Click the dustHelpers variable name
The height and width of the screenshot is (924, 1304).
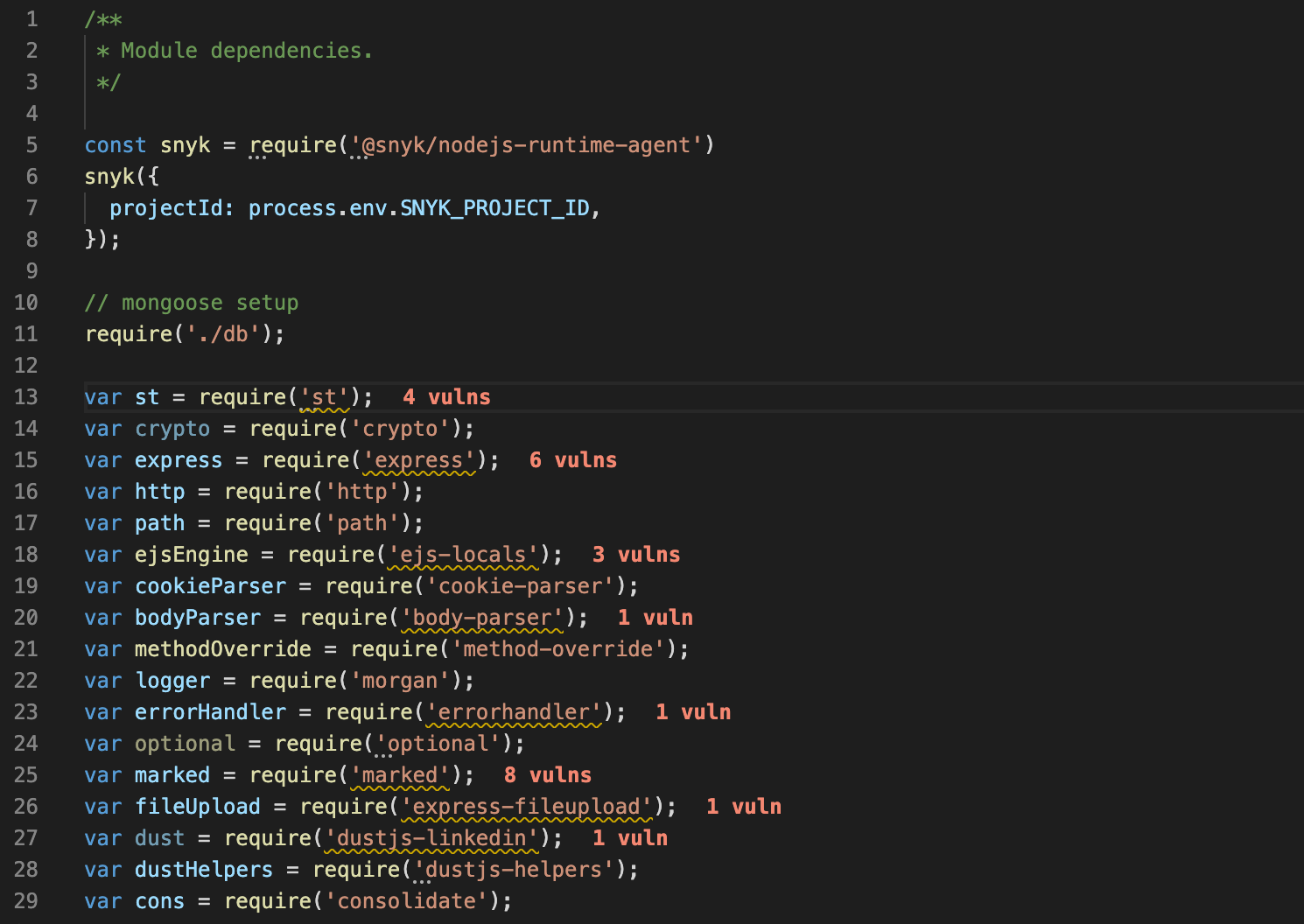click(x=204, y=870)
